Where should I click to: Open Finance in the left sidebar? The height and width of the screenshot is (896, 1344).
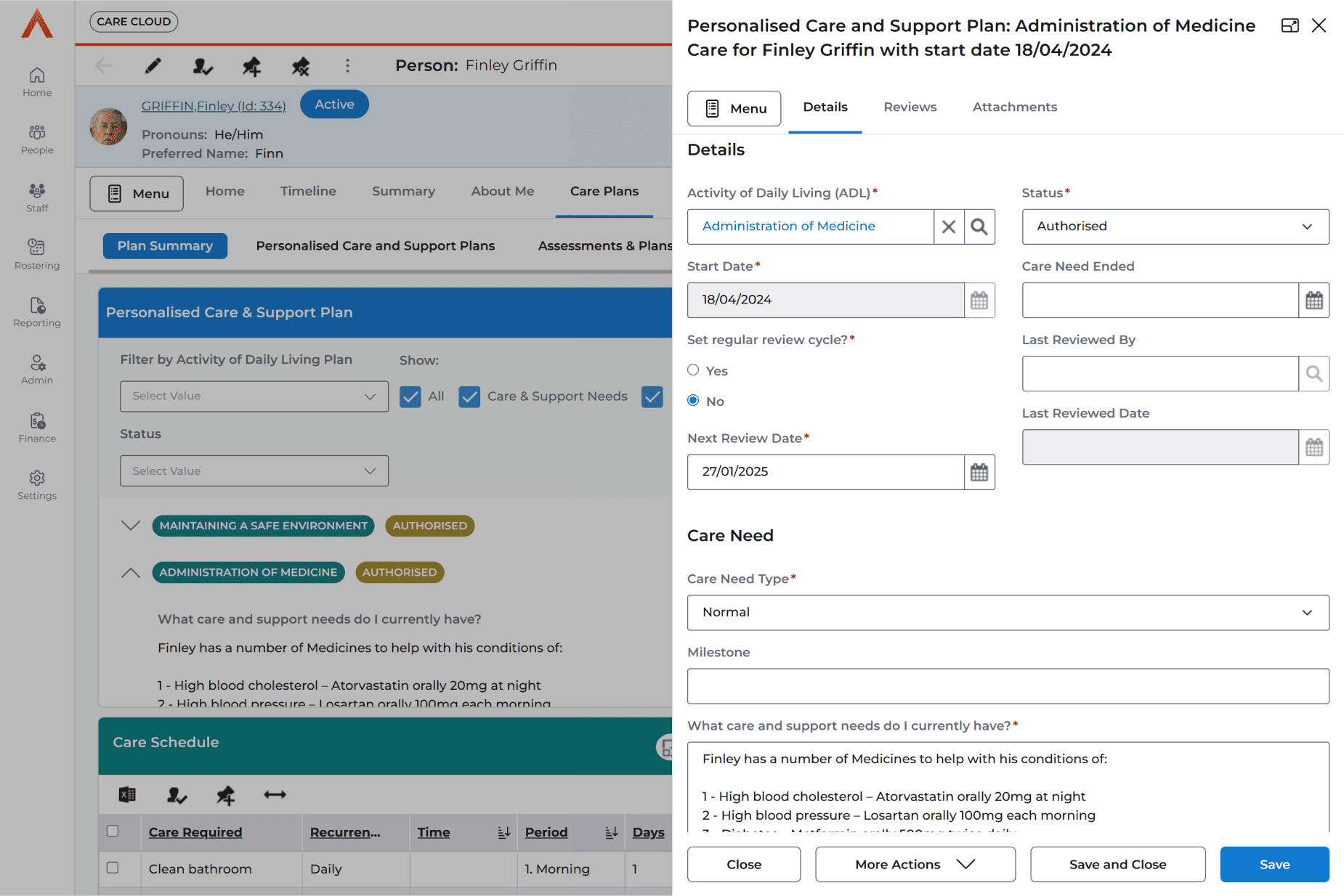[x=37, y=428]
